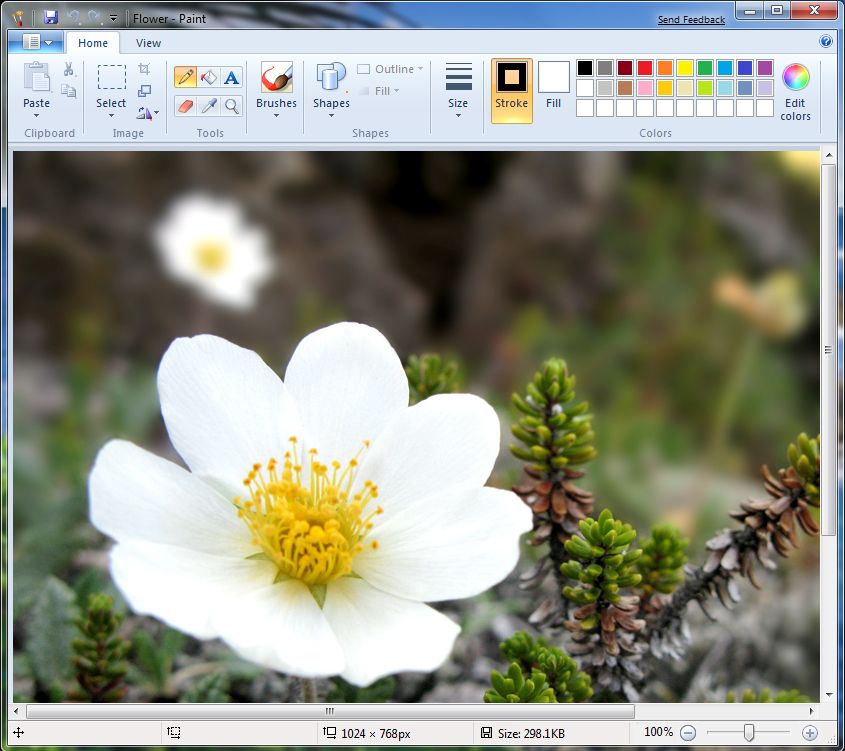Screen dimensions: 845x751
Task: Pick the red color swatch
Action: 645,68
